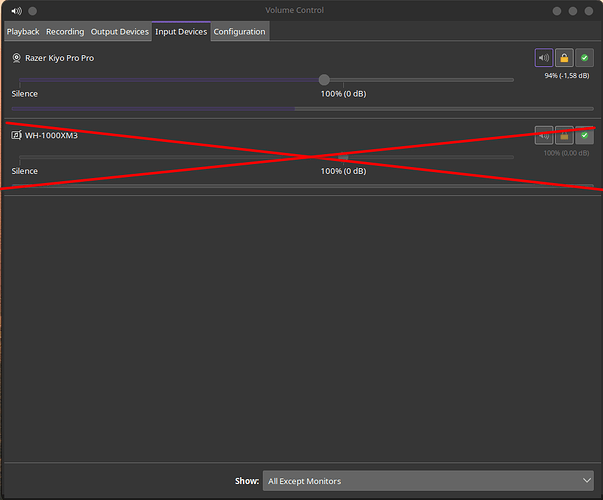Viewport: 603px width, 500px height.
Task: Click the Silence label under Razer Kyo slider
Action: coord(25,94)
